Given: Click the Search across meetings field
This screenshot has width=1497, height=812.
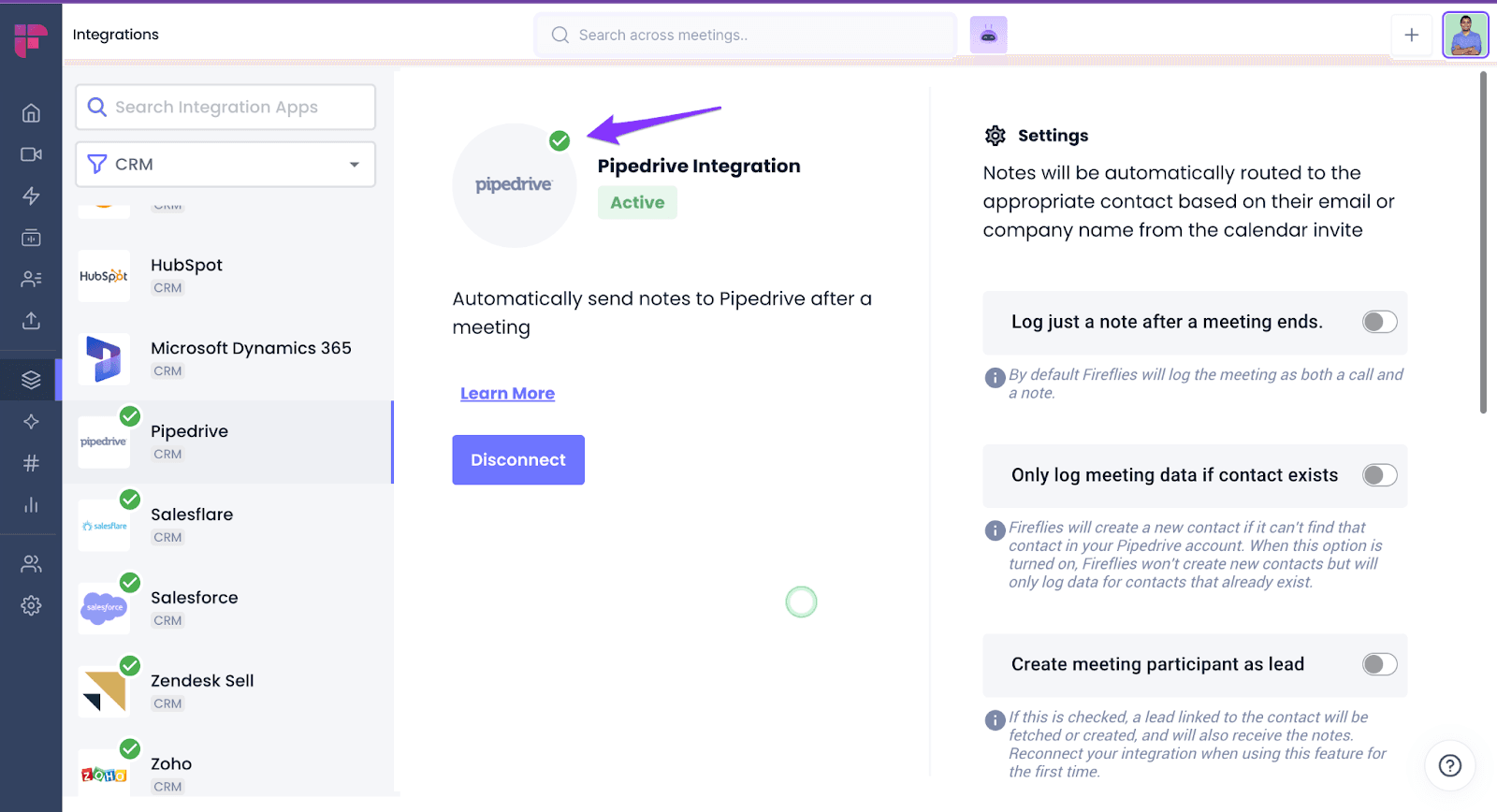Looking at the screenshot, I should 745,35.
